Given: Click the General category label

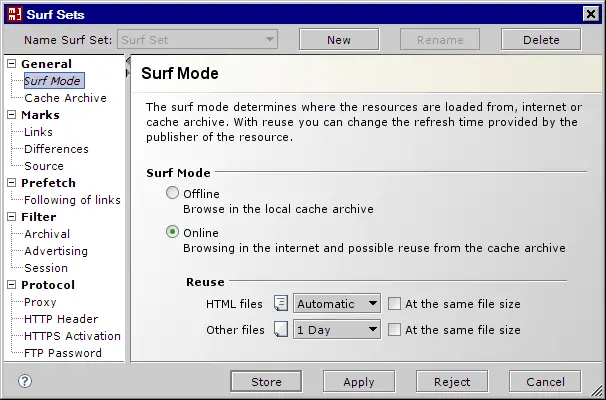Looking at the screenshot, I should tap(46, 63).
